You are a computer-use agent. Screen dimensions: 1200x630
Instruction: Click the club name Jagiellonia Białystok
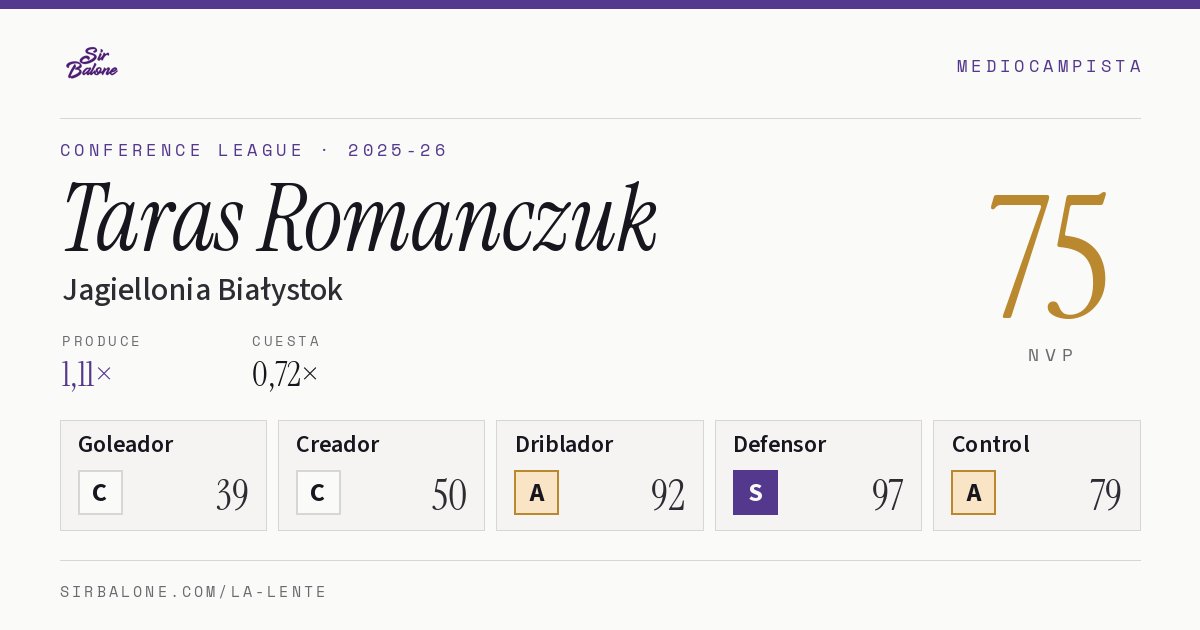(202, 290)
